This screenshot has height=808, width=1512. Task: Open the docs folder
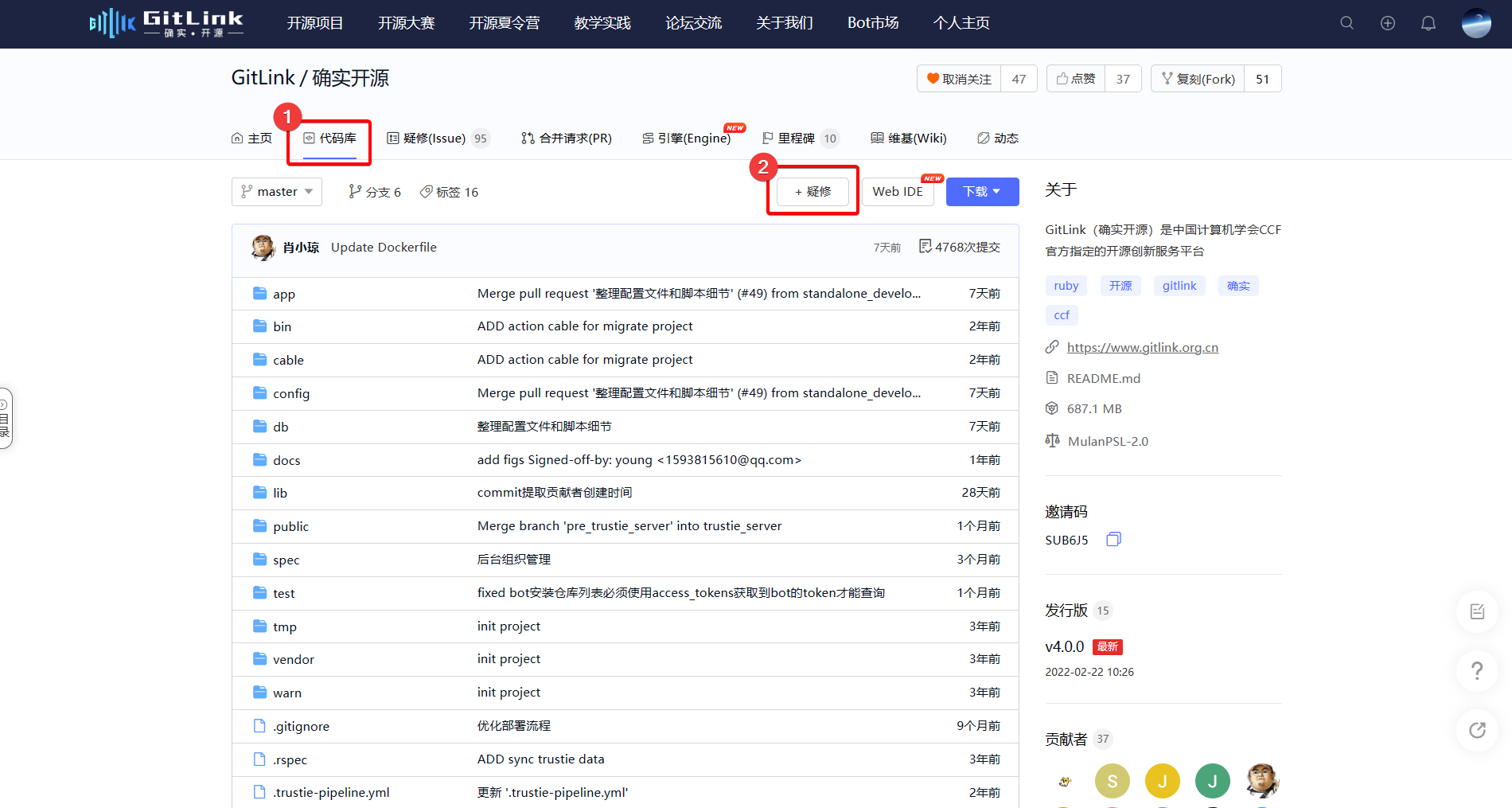(x=286, y=460)
